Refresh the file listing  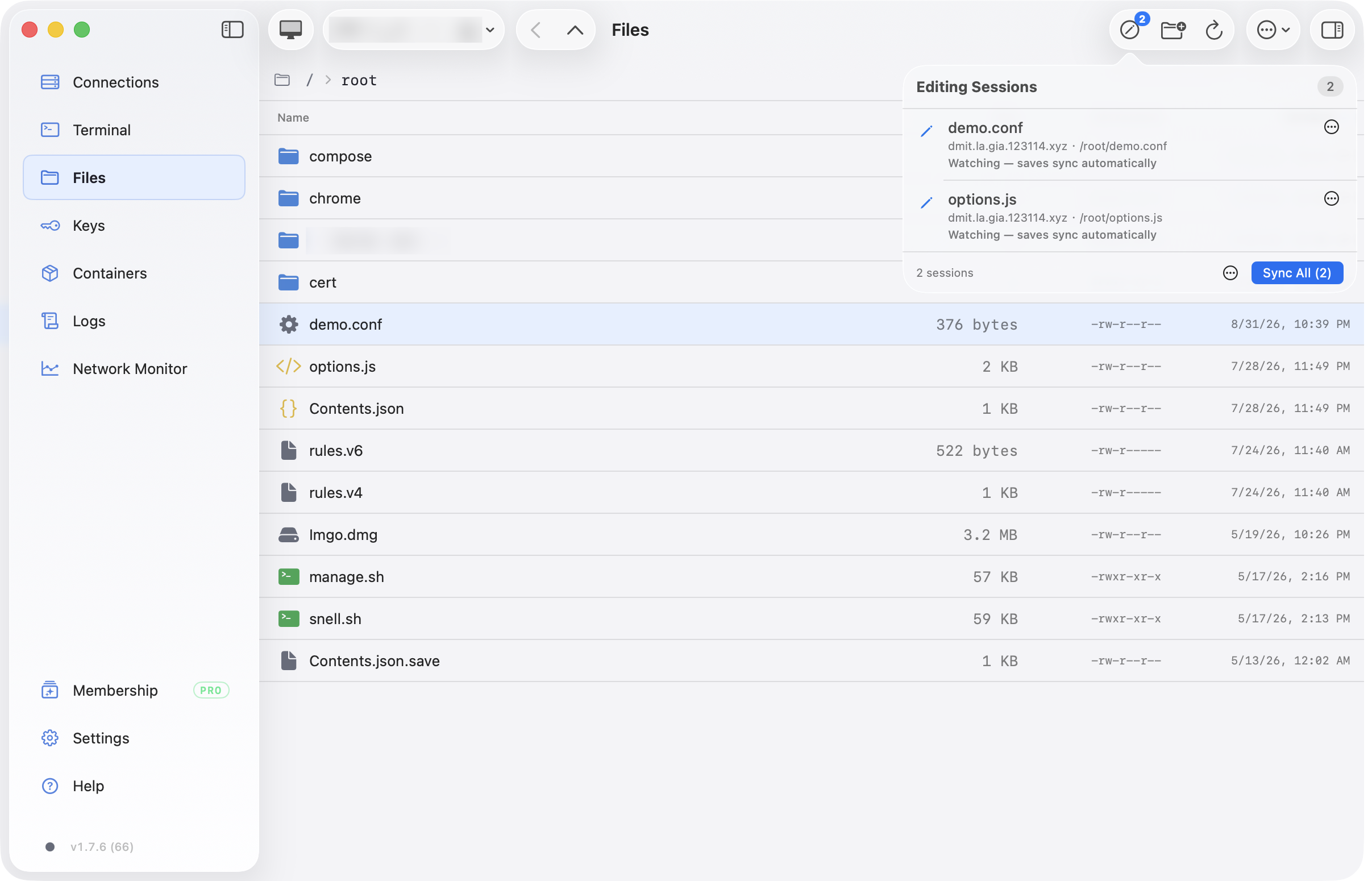[x=1213, y=30]
